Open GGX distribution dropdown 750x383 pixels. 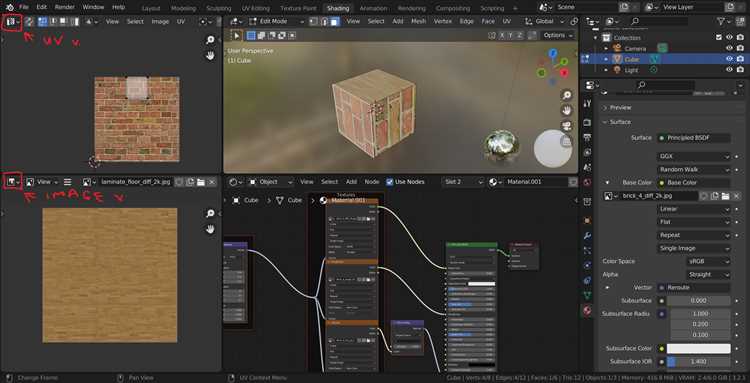click(694, 156)
